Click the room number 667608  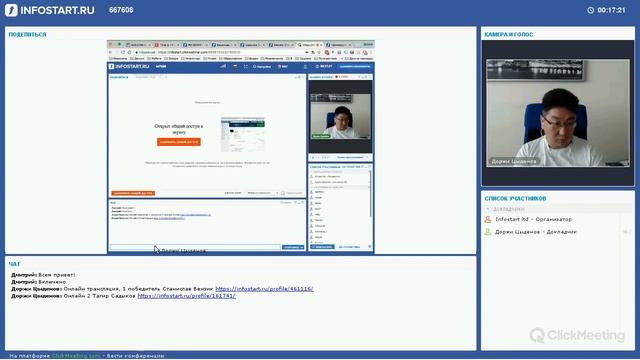121,10
